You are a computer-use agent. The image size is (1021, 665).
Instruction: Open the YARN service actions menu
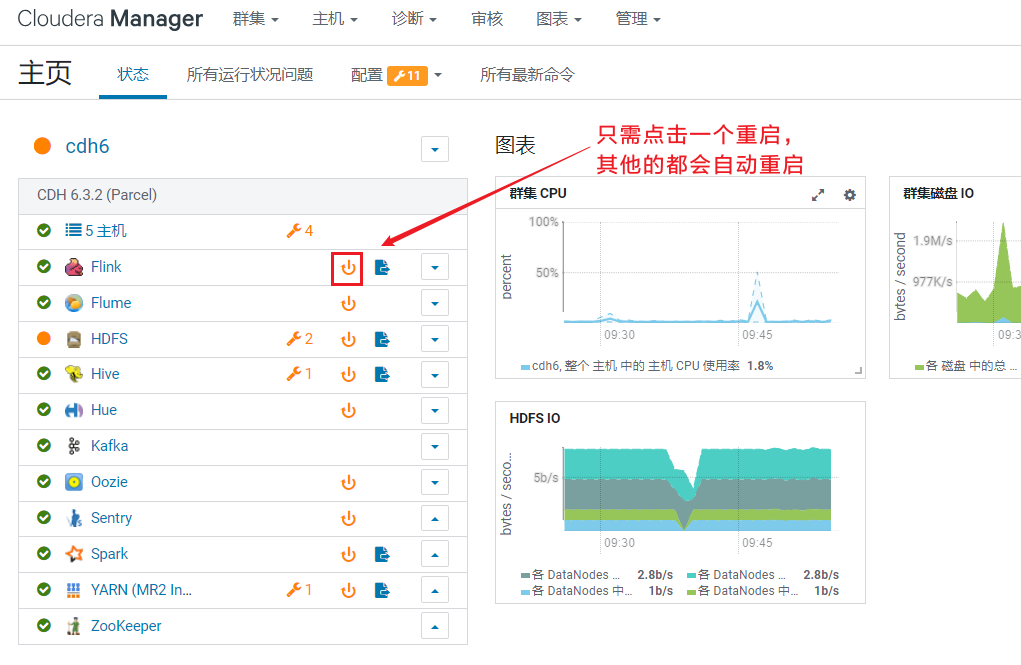tap(435, 591)
